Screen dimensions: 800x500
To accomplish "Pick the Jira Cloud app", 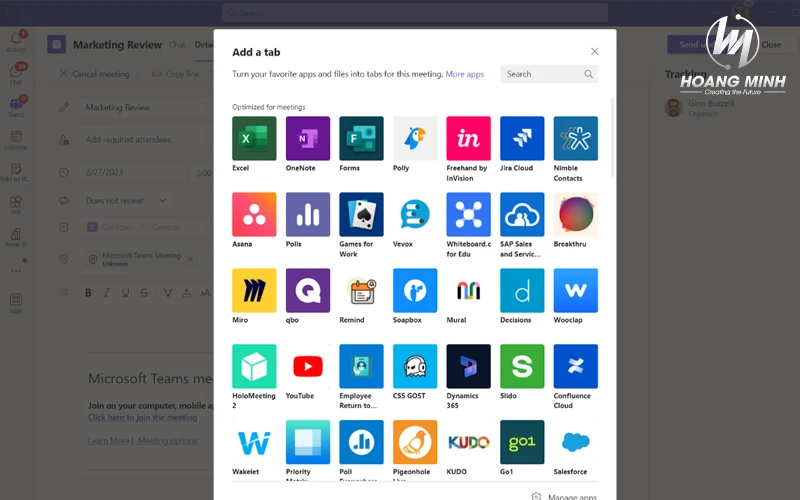I will (522, 138).
